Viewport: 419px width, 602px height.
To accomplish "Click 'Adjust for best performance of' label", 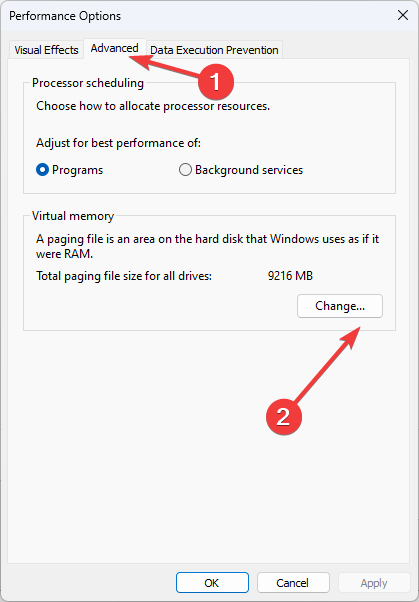I will (118, 143).
